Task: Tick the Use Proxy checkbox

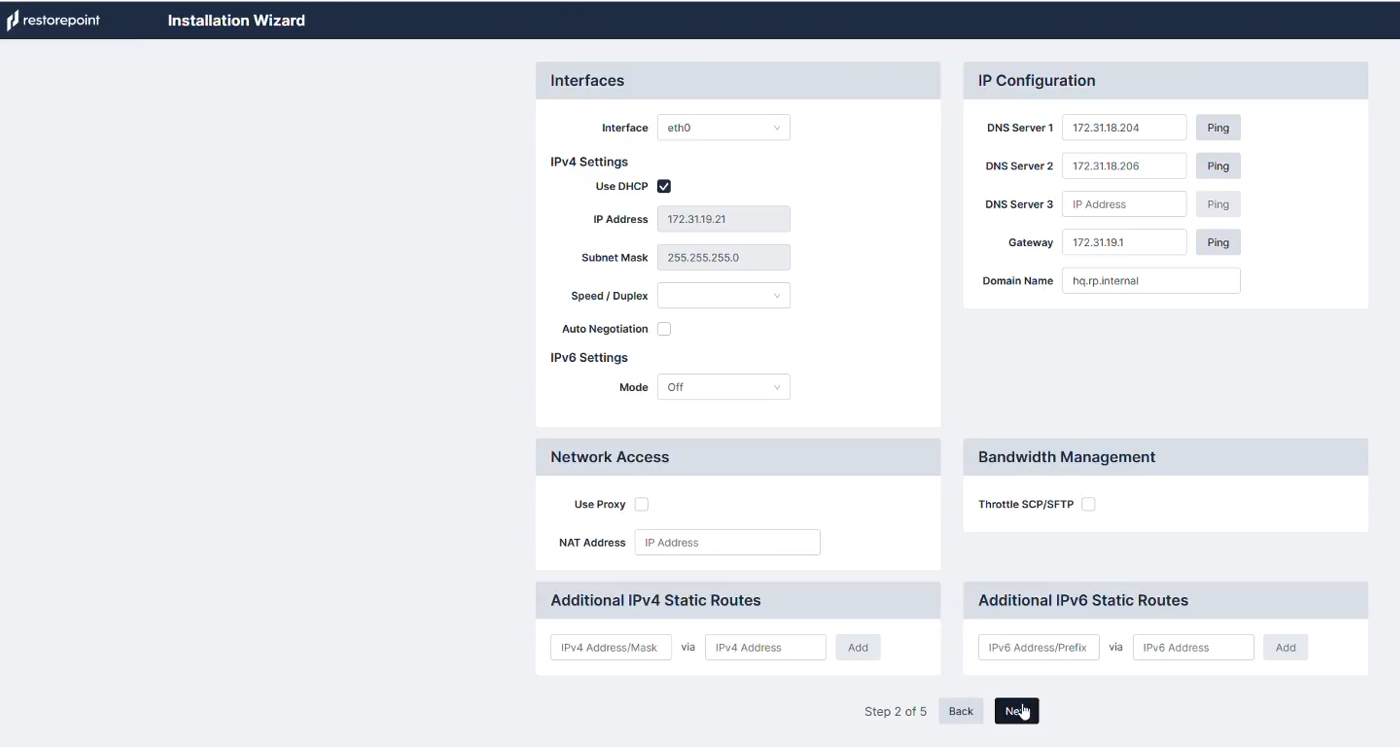Action: coord(641,505)
